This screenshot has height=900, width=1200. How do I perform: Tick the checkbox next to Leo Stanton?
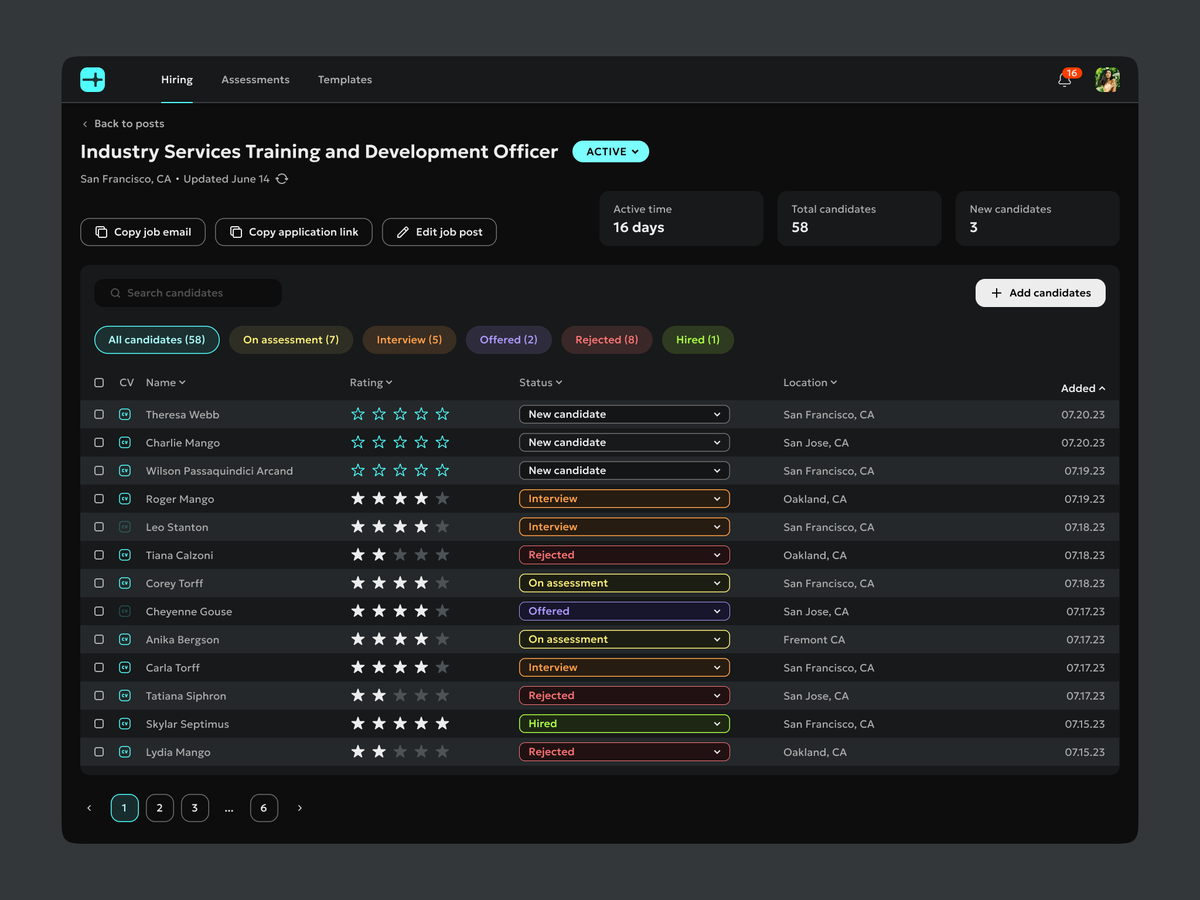[99, 527]
